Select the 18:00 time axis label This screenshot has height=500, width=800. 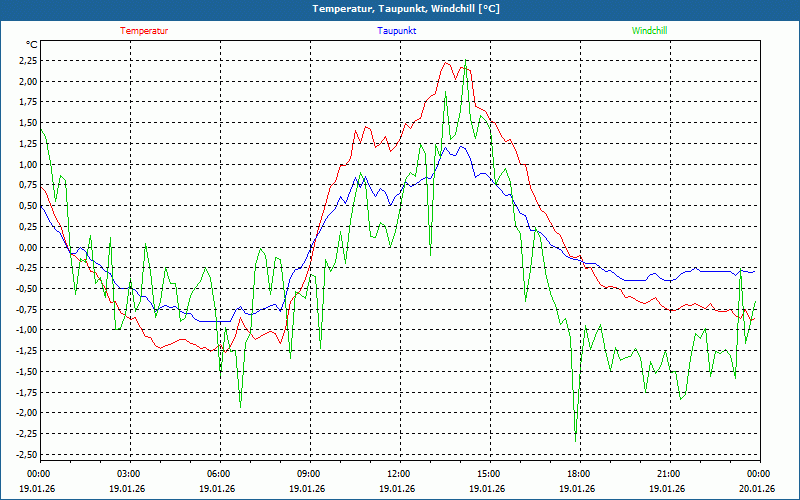pos(578,474)
